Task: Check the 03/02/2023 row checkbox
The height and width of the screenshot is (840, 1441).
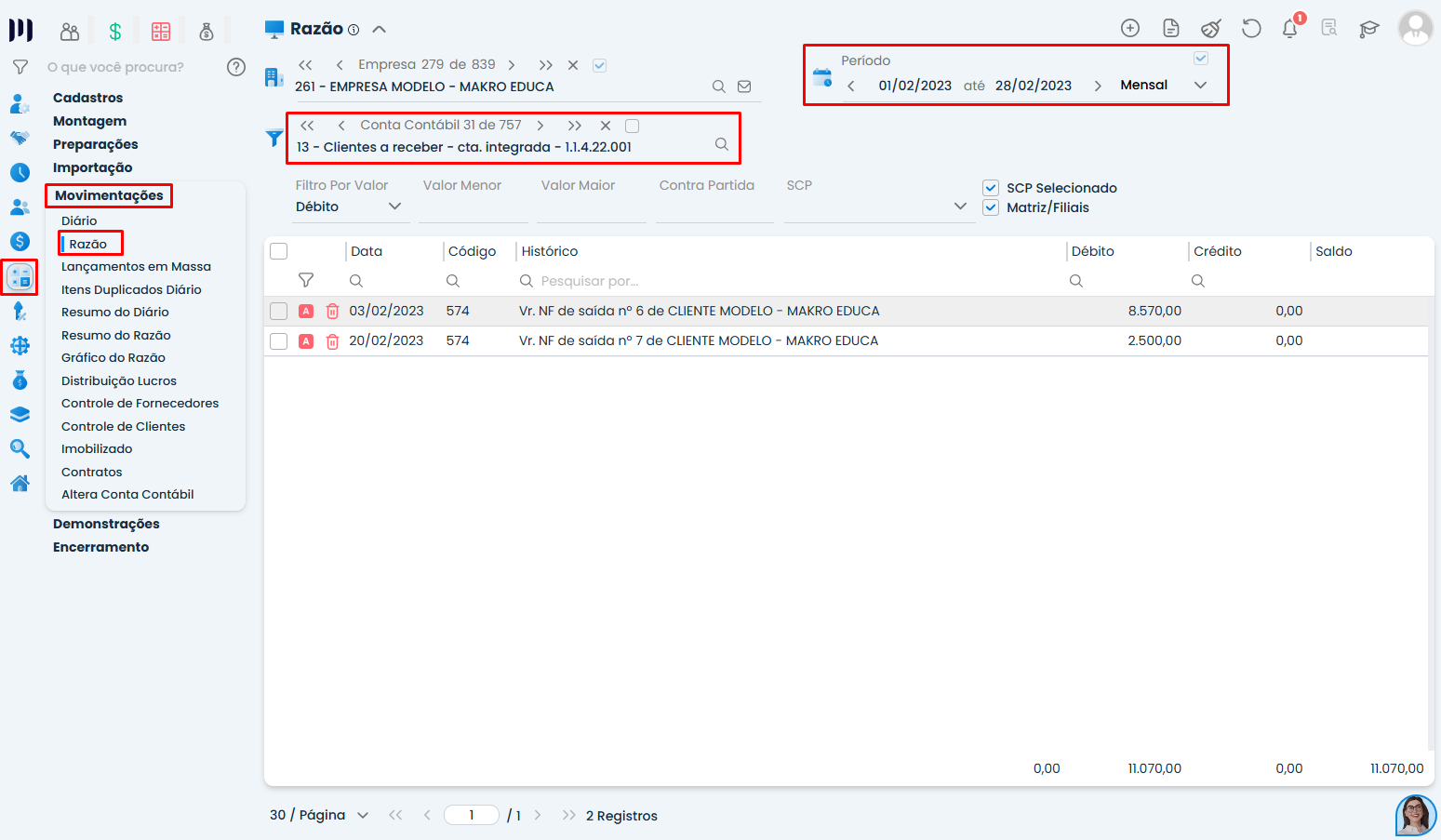Action: point(278,312)
